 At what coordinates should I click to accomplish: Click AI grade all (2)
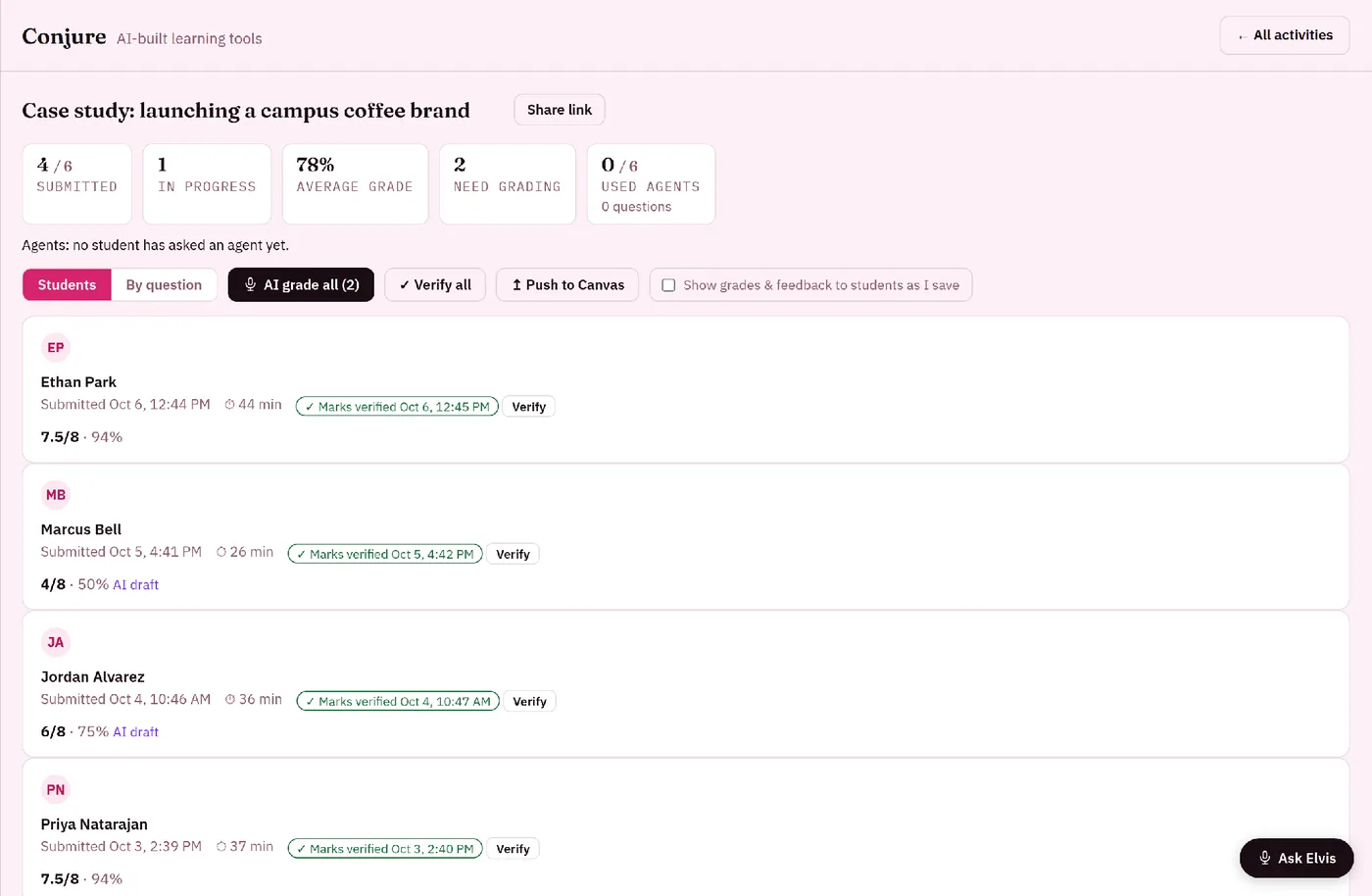[x=301, y=285]
